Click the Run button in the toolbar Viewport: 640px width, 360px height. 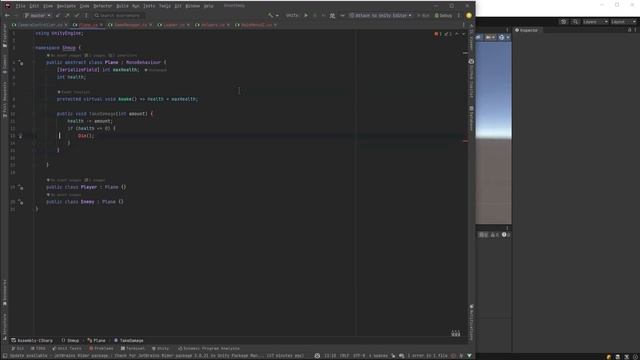coord(423,16)
